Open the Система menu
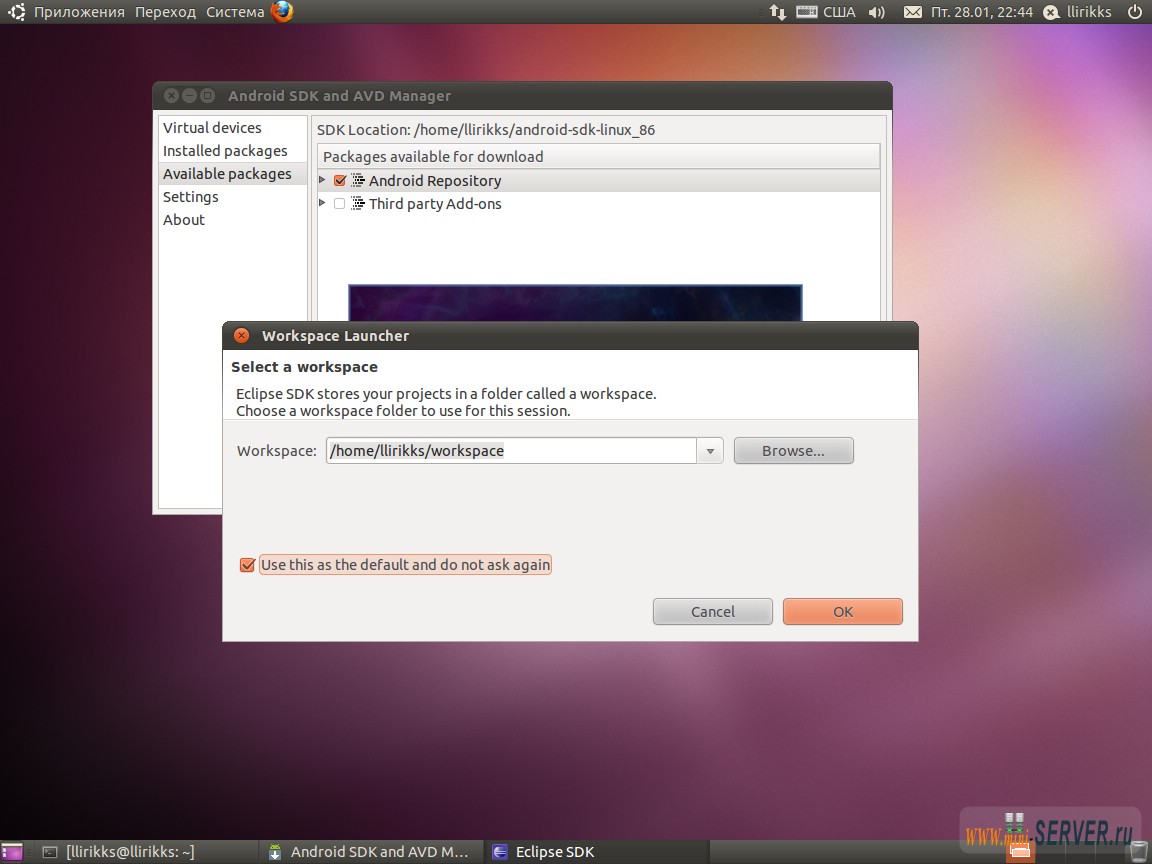 coord(234,12)
